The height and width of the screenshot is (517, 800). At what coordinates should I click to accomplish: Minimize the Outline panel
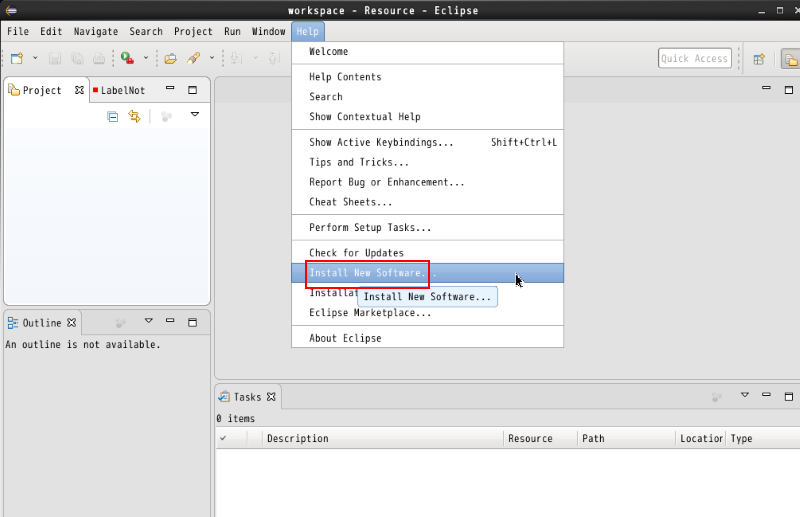(x=170, y=321)
